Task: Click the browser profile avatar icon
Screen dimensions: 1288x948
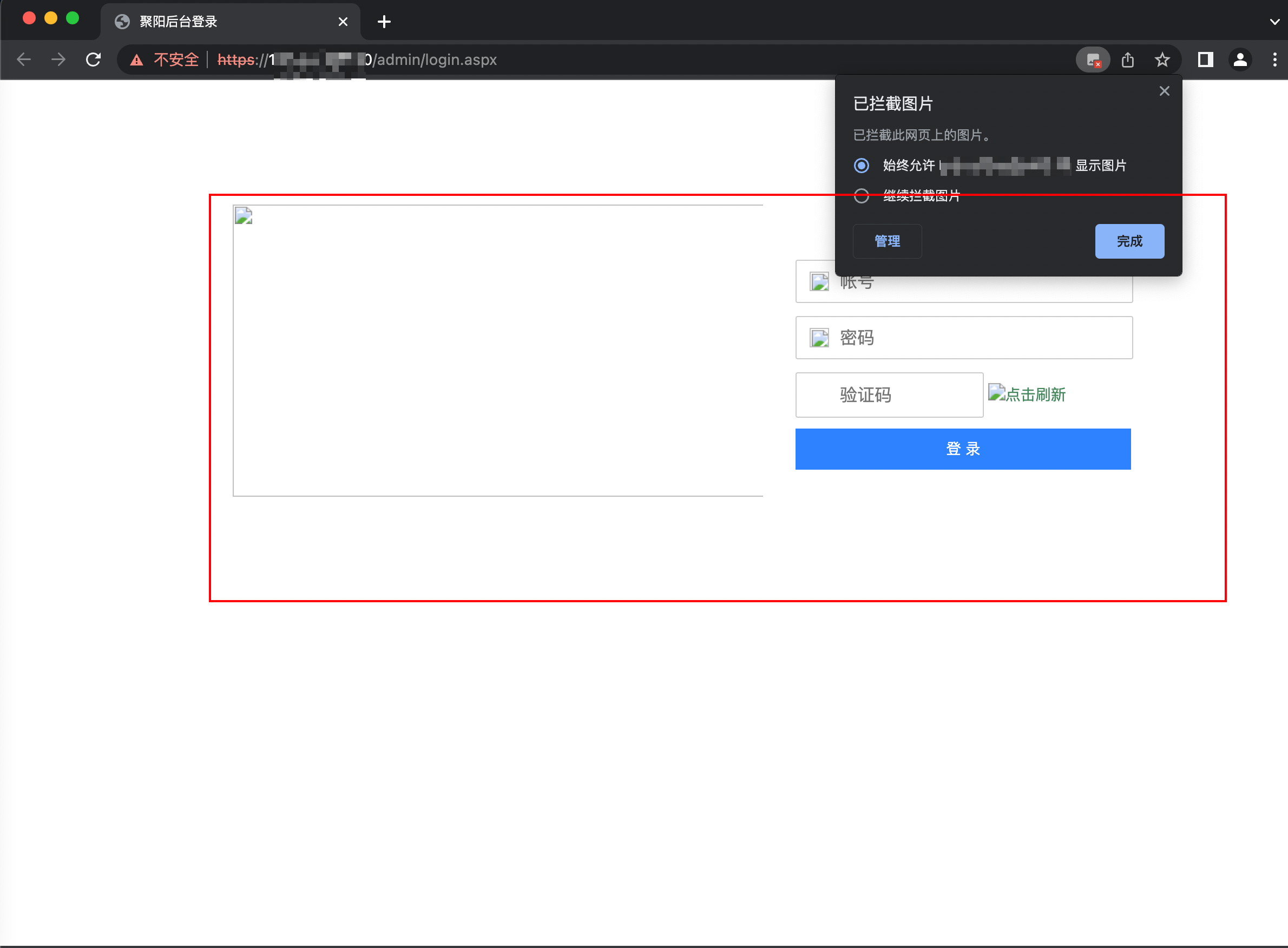Action: (x=1240, y=59)
